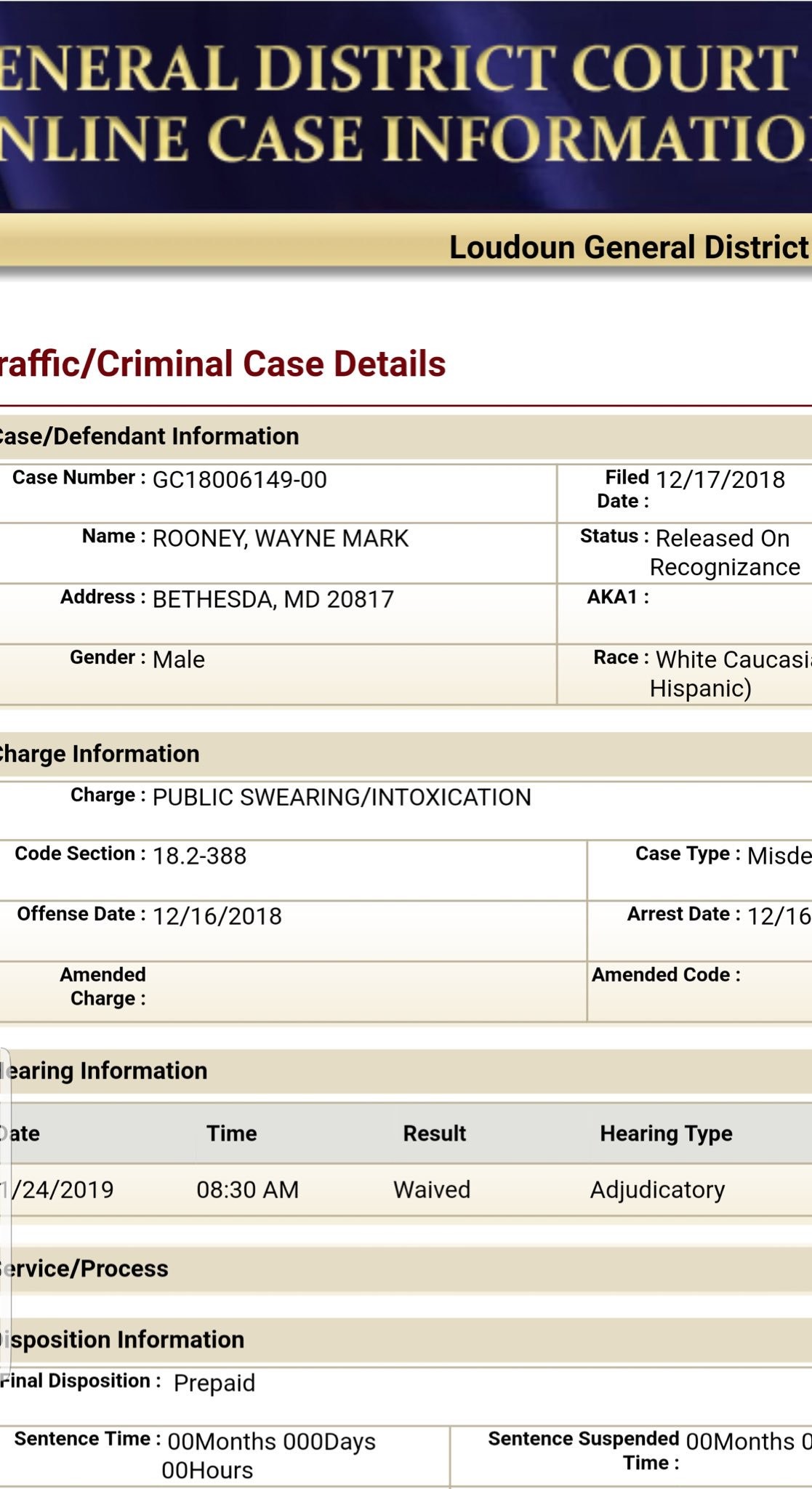This screenshot has width=812, height=1489.
Task: Select the Case/Defendant Information section header
Action: (149, 436)
